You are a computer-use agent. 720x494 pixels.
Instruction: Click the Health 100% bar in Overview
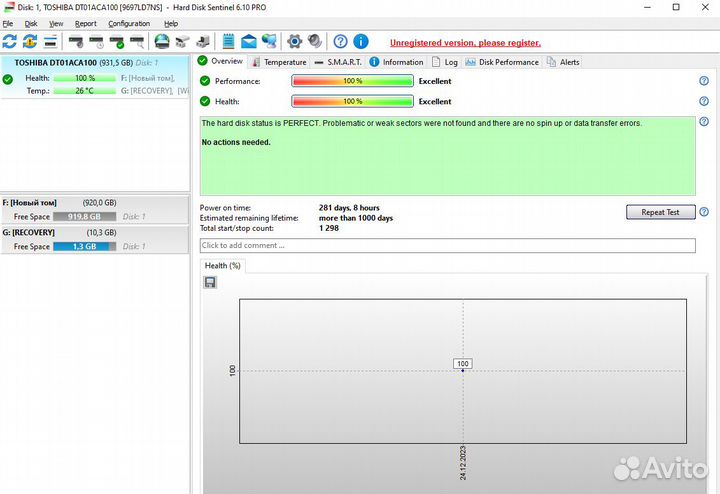click(x=352, y=101)
